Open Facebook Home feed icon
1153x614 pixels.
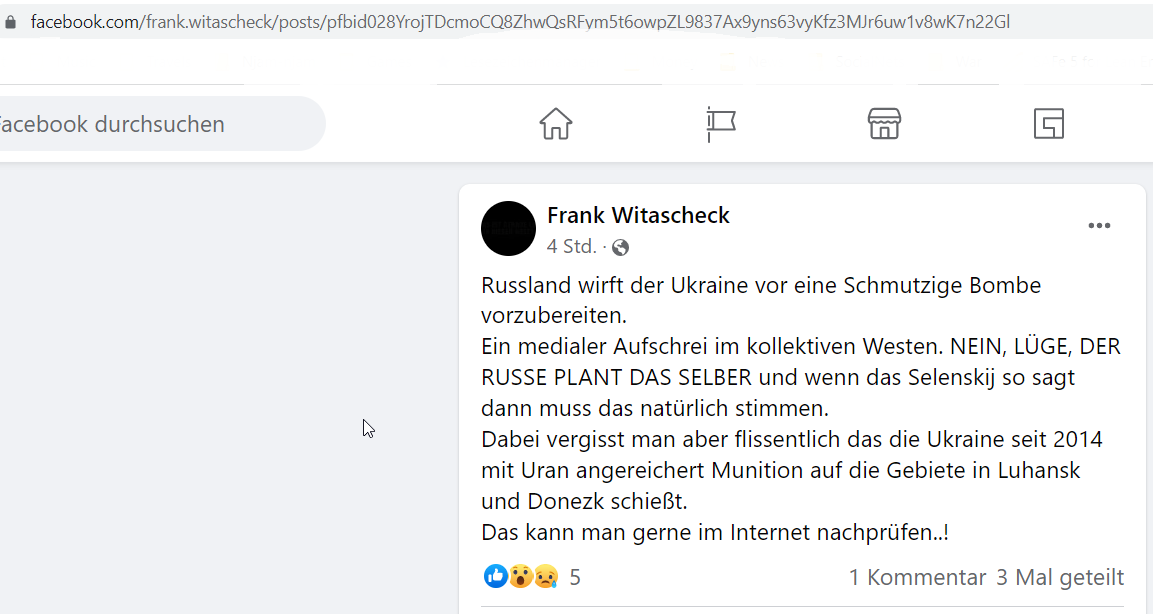555,124
